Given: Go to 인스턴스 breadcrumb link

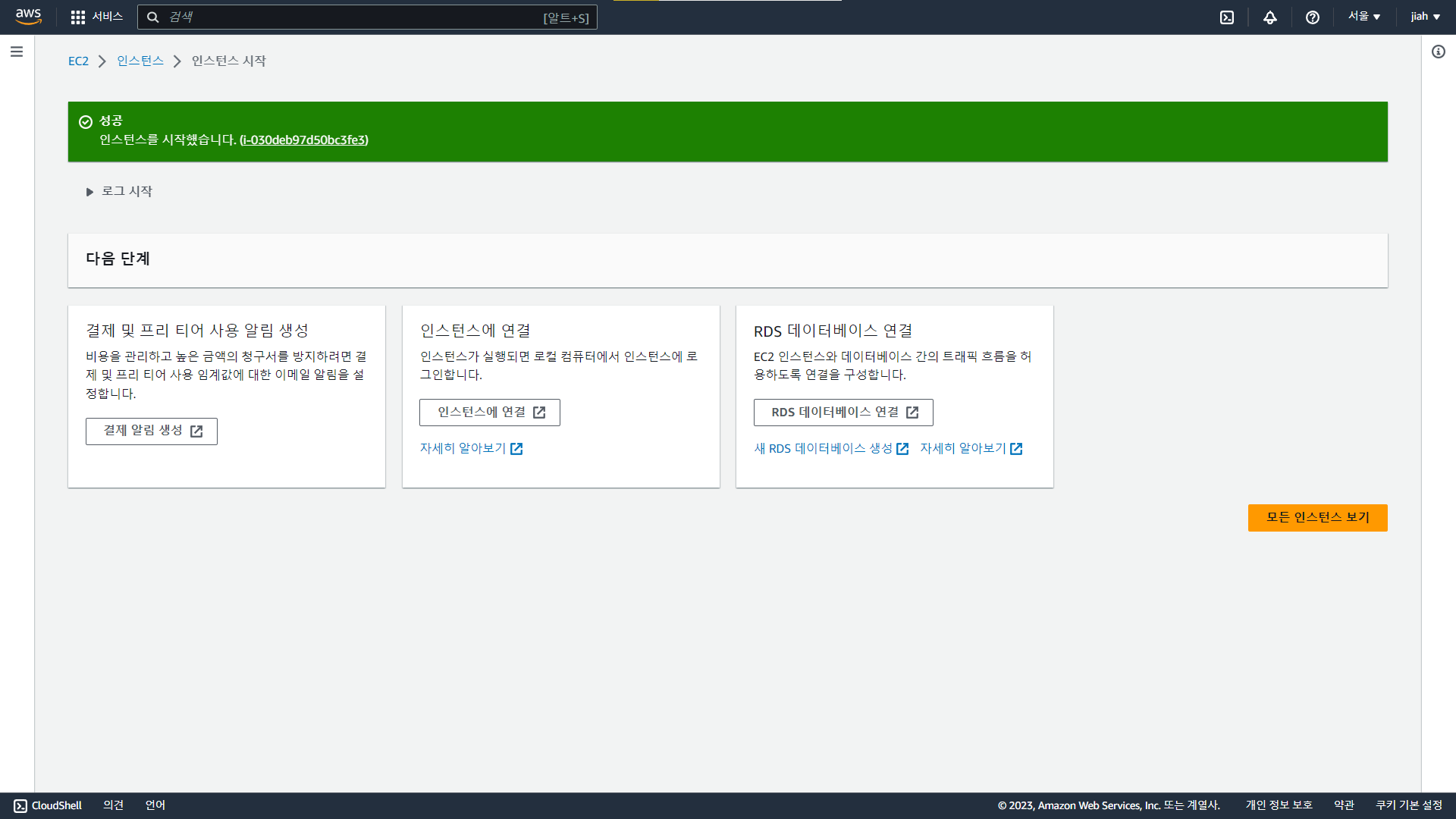Looking at the screenshot, I should [x=140, y=61].
